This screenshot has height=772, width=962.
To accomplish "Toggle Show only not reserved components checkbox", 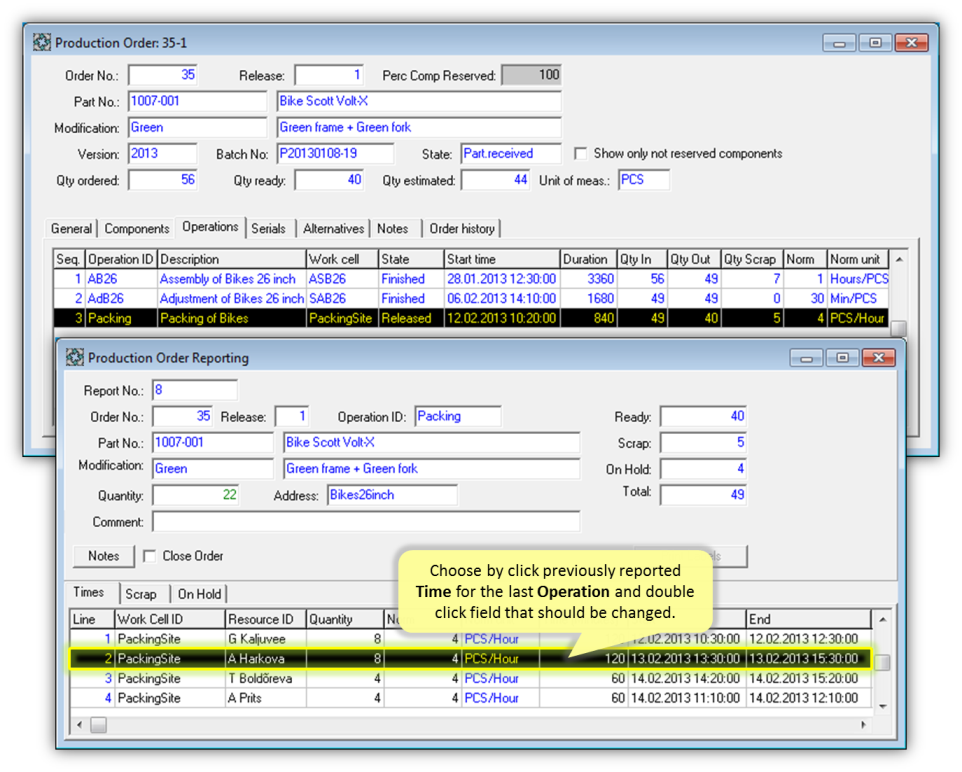I will coord(580,153).
